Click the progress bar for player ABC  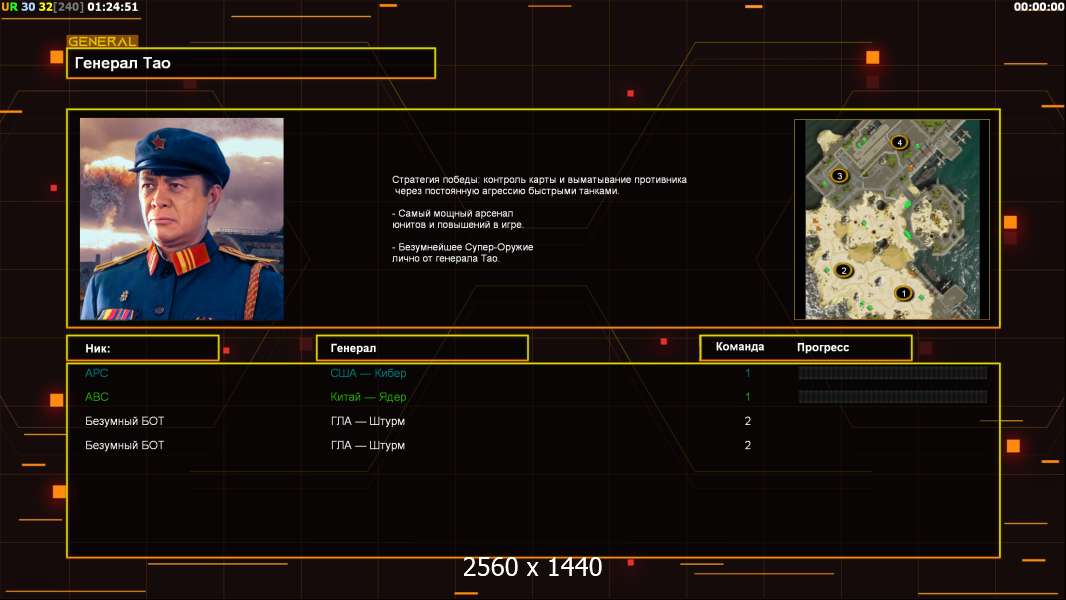pyautogui.click(x=893, y=397)
